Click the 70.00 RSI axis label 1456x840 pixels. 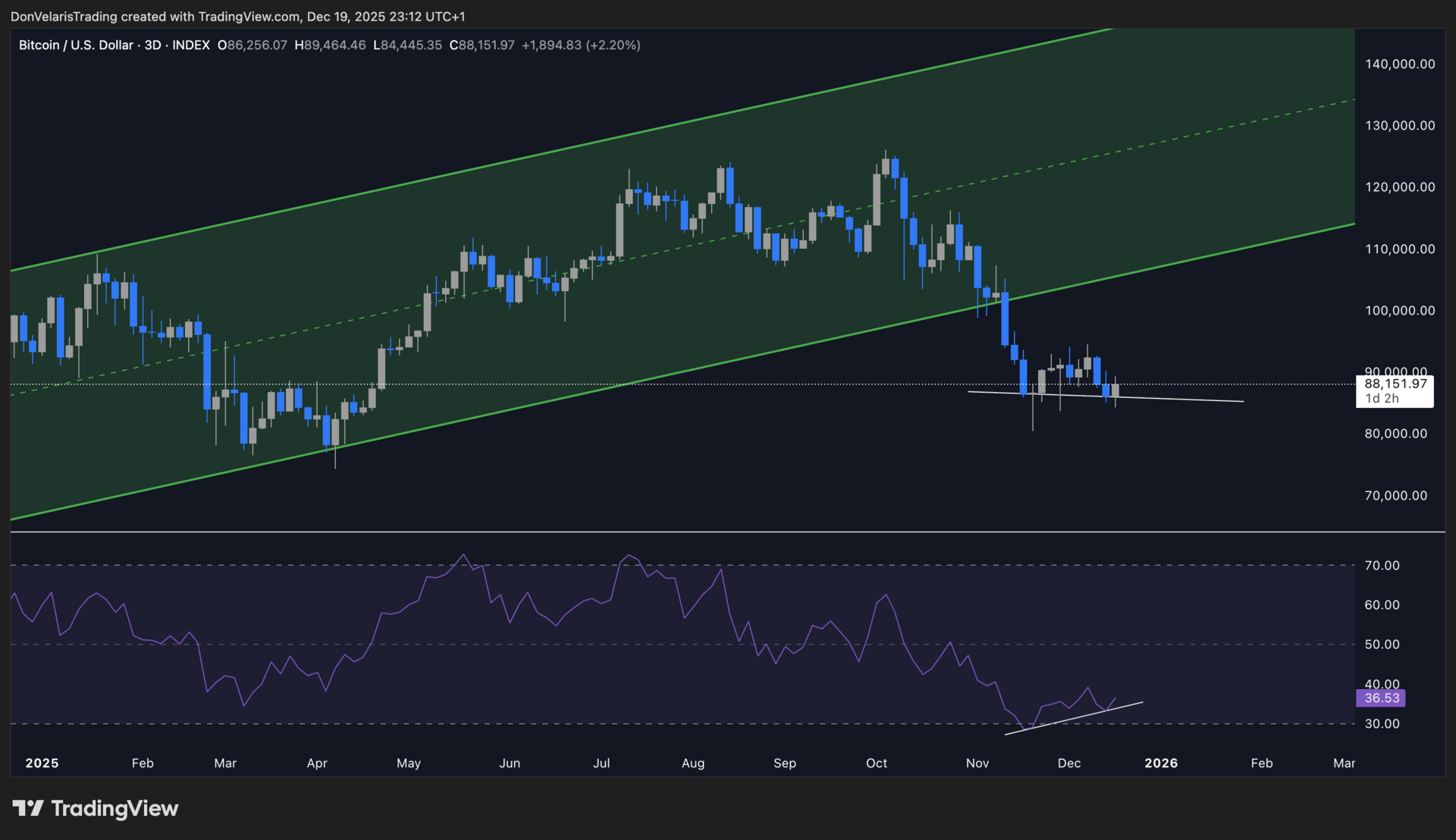click(1382, 566)
